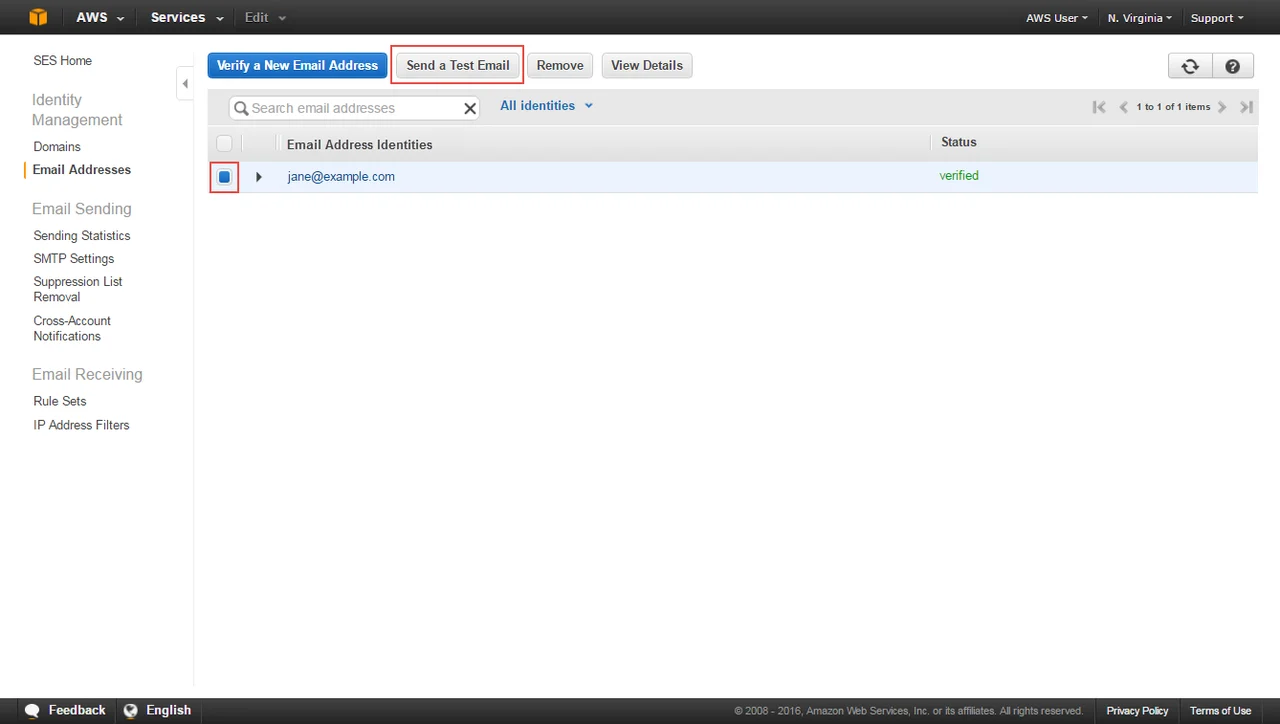Click English language selector

pyautogui.click(x=168, y=711)
